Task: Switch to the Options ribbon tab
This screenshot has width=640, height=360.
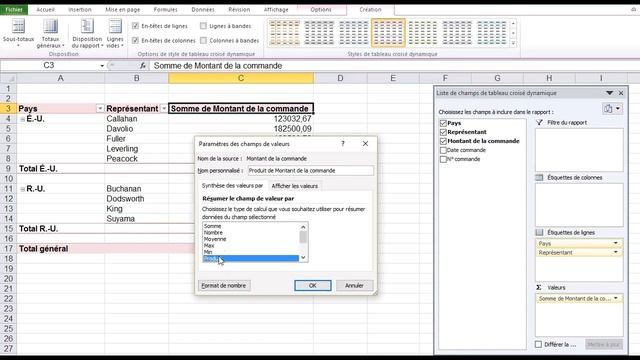Action: coord(321,9)
